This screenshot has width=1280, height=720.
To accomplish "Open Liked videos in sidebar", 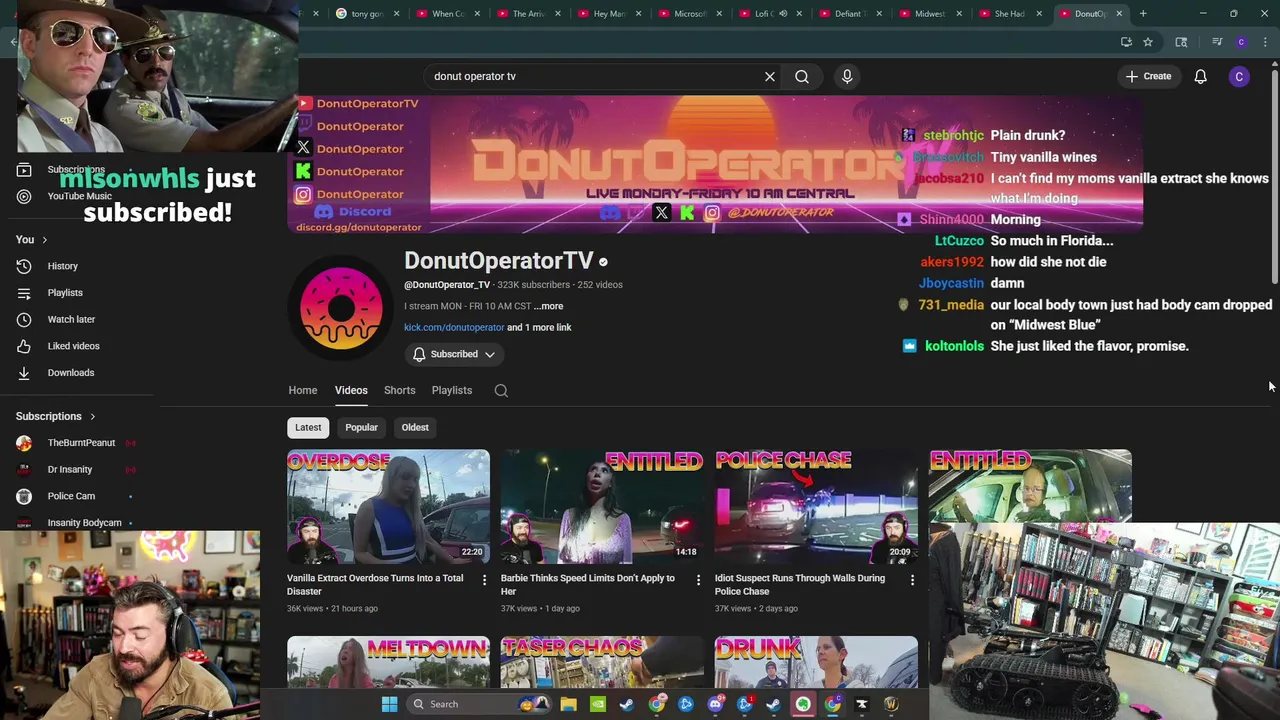I will [x=73, y=346].
